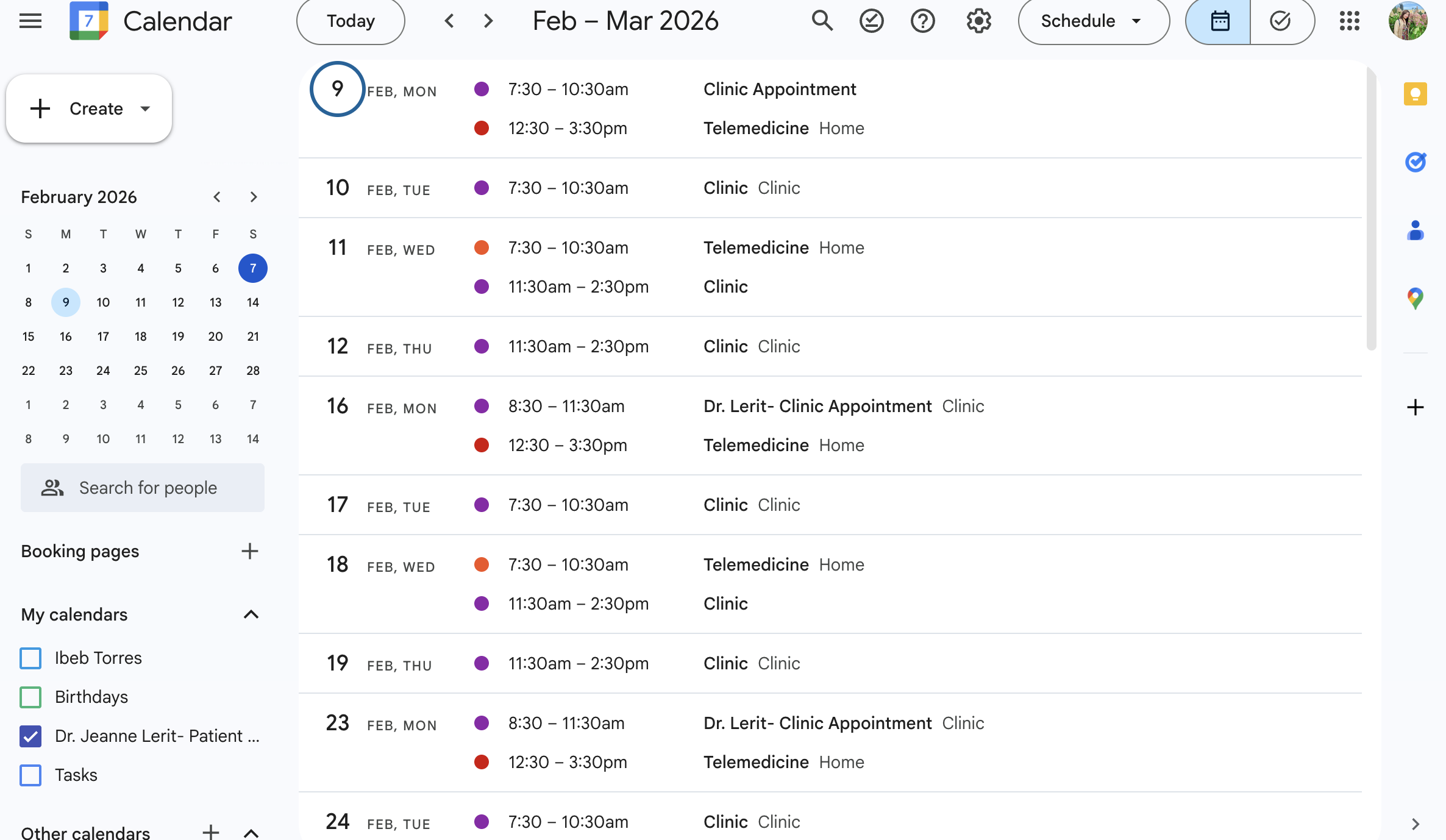Open Google Keep side panel icon
Viewport: 1446px width, 840px height.
1415,94
